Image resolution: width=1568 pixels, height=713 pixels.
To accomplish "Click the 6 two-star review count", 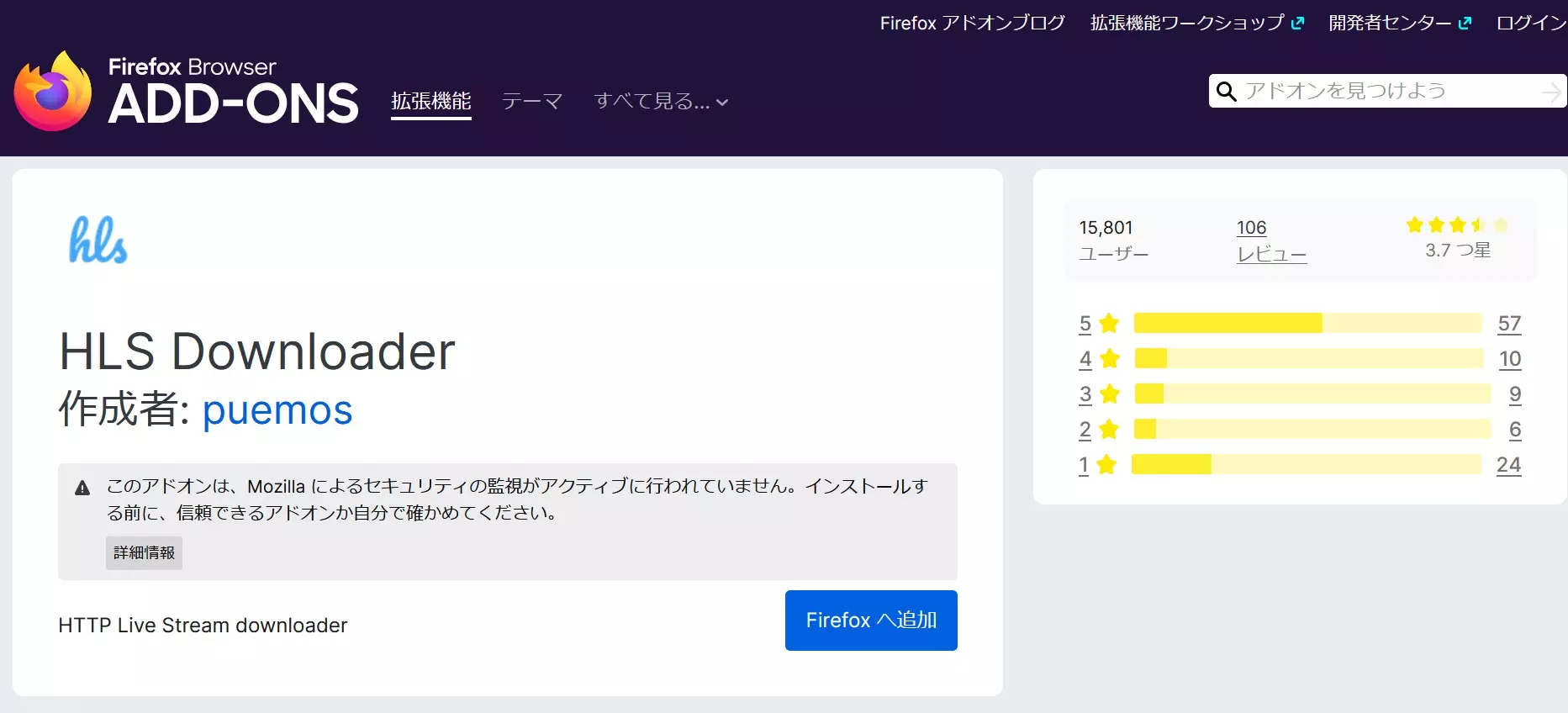I will [1515, 430].
